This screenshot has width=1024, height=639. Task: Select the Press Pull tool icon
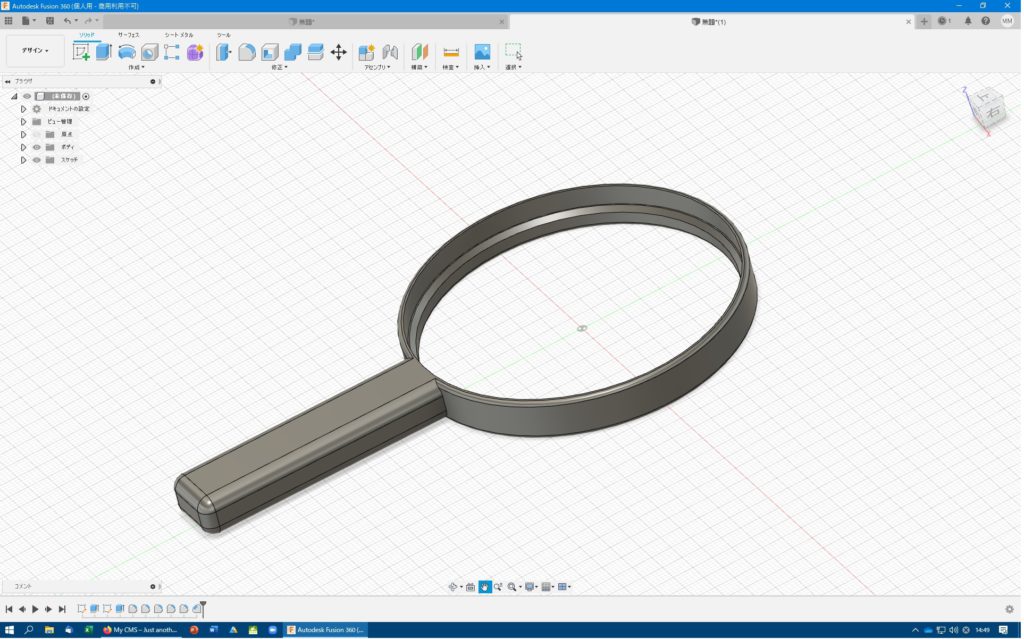pyautogui.click(x=224, y=52)
